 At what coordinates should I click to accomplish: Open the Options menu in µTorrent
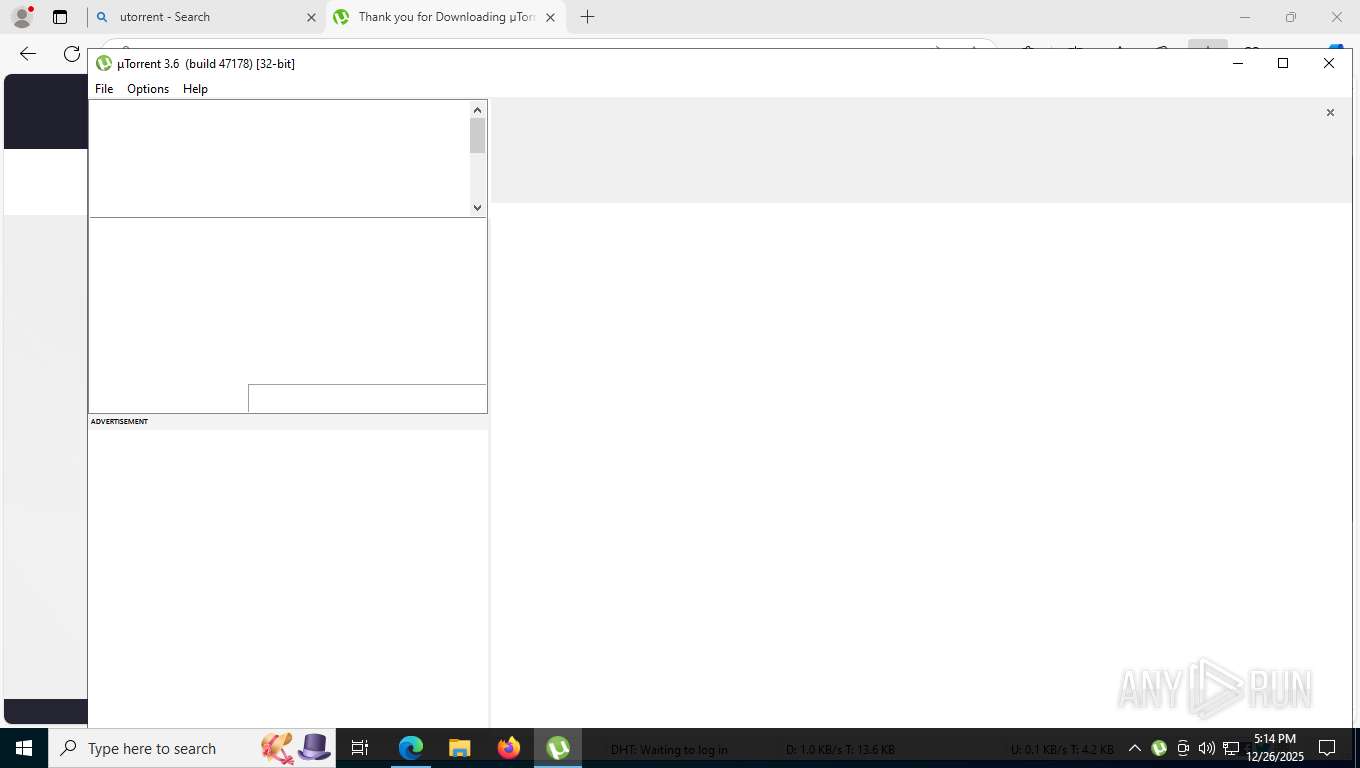tap(148, 89)
